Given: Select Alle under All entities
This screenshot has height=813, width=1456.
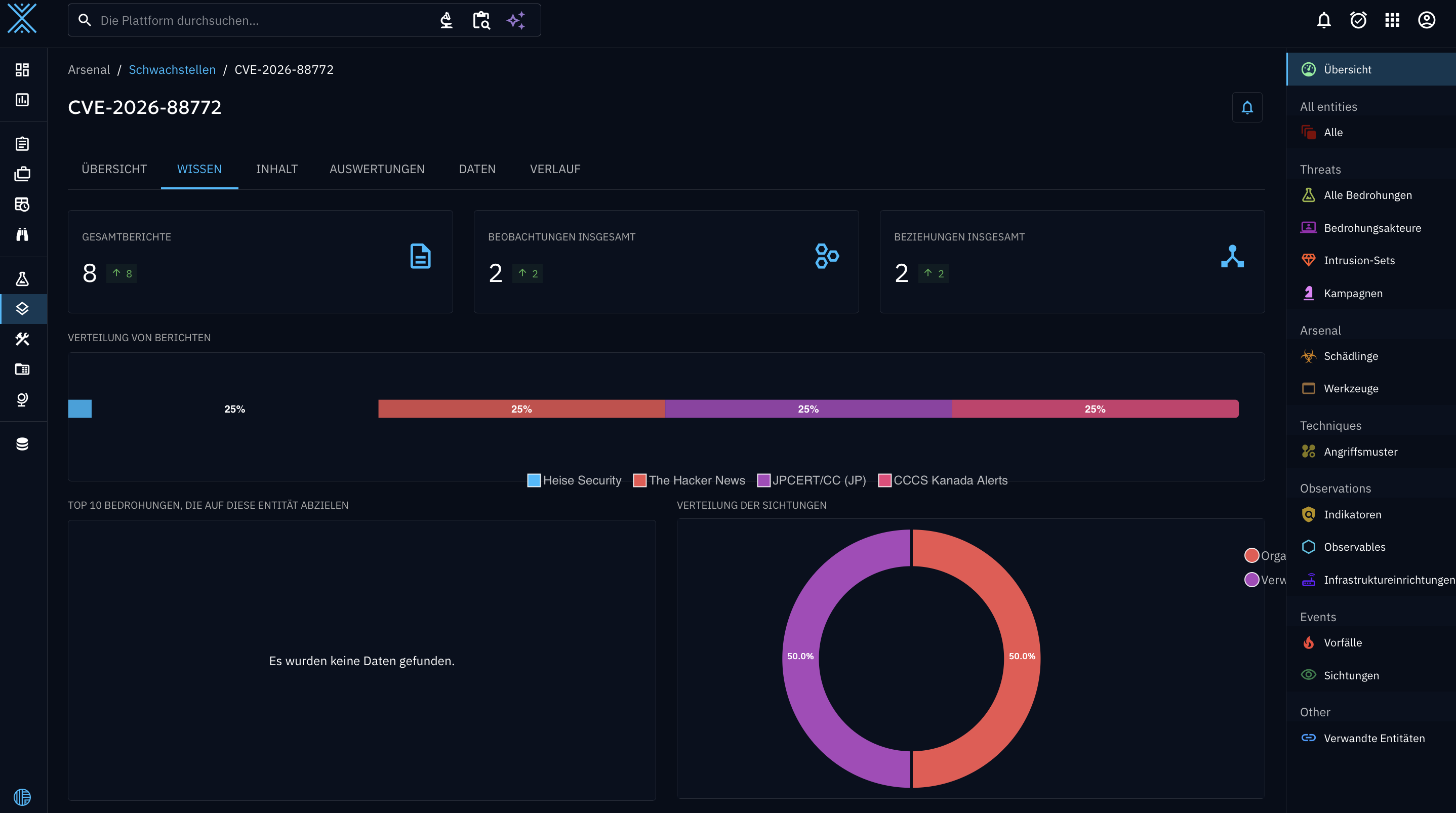Looking at the screenshot, I should (1371, 132).
